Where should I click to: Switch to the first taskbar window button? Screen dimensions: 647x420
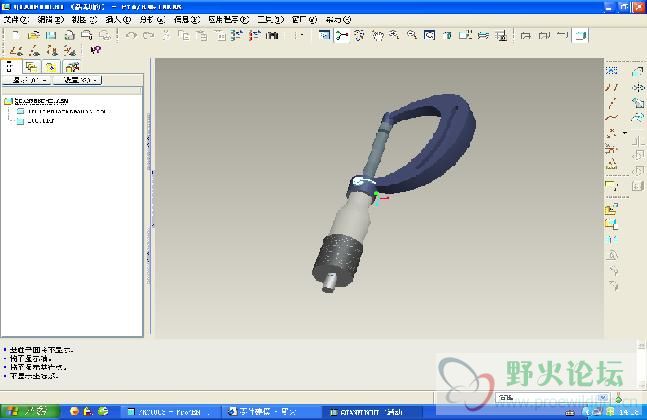(x=170, y=412)
